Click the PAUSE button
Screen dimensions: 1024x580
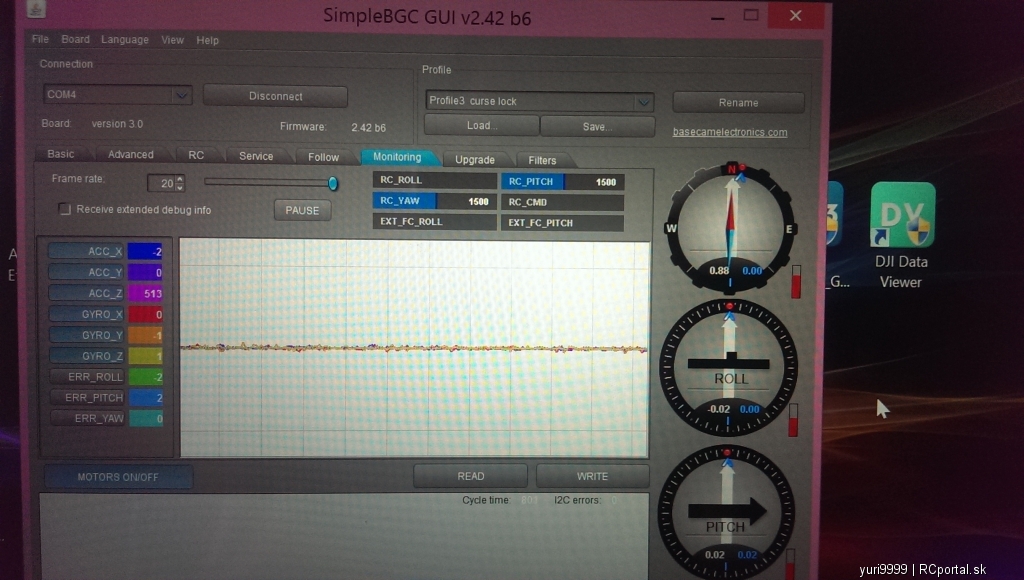(x=302, y=210)
